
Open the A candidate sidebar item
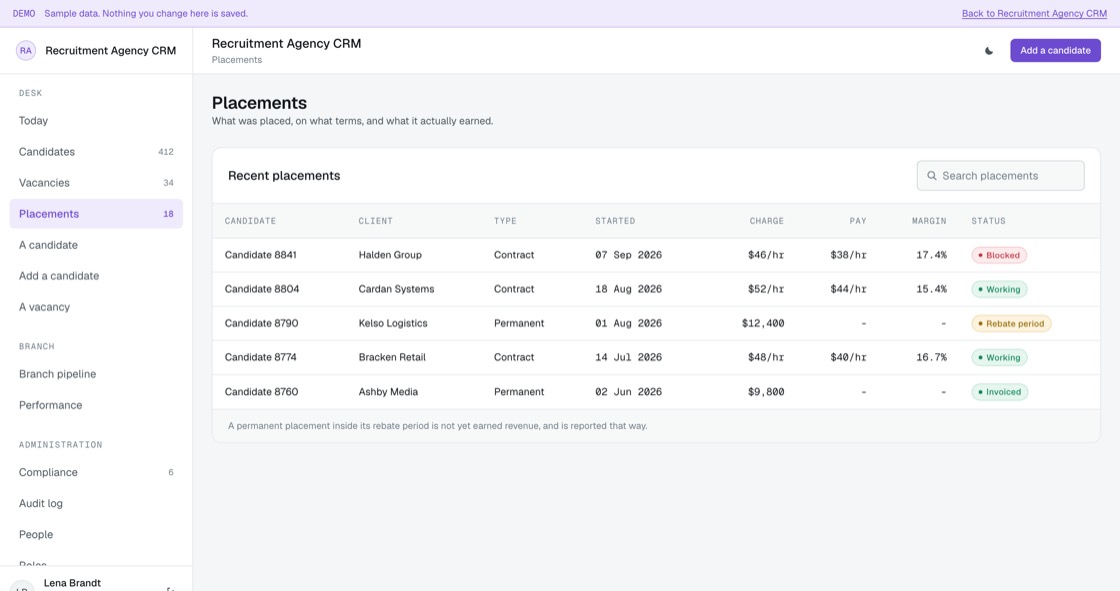pyautogui.click(x=96, y=245)
